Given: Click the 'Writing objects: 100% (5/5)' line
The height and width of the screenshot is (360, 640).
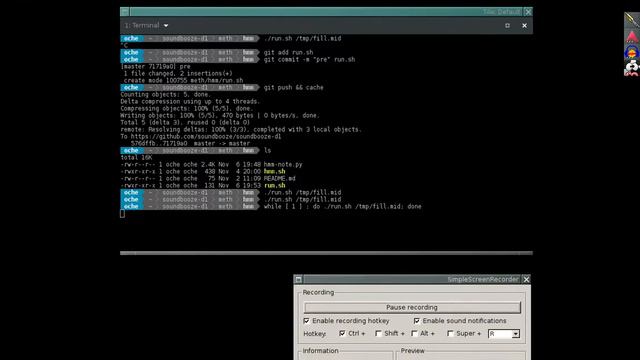Looking at the screenshot, I should [220, 116].
